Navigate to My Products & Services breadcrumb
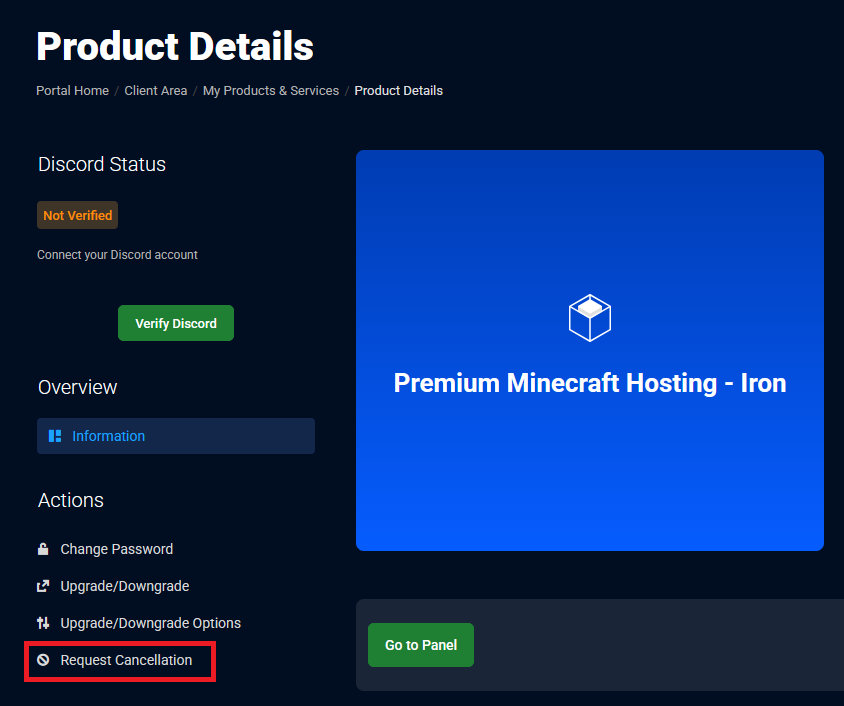This screenshot has width=844, height=706. click(271, 91)
